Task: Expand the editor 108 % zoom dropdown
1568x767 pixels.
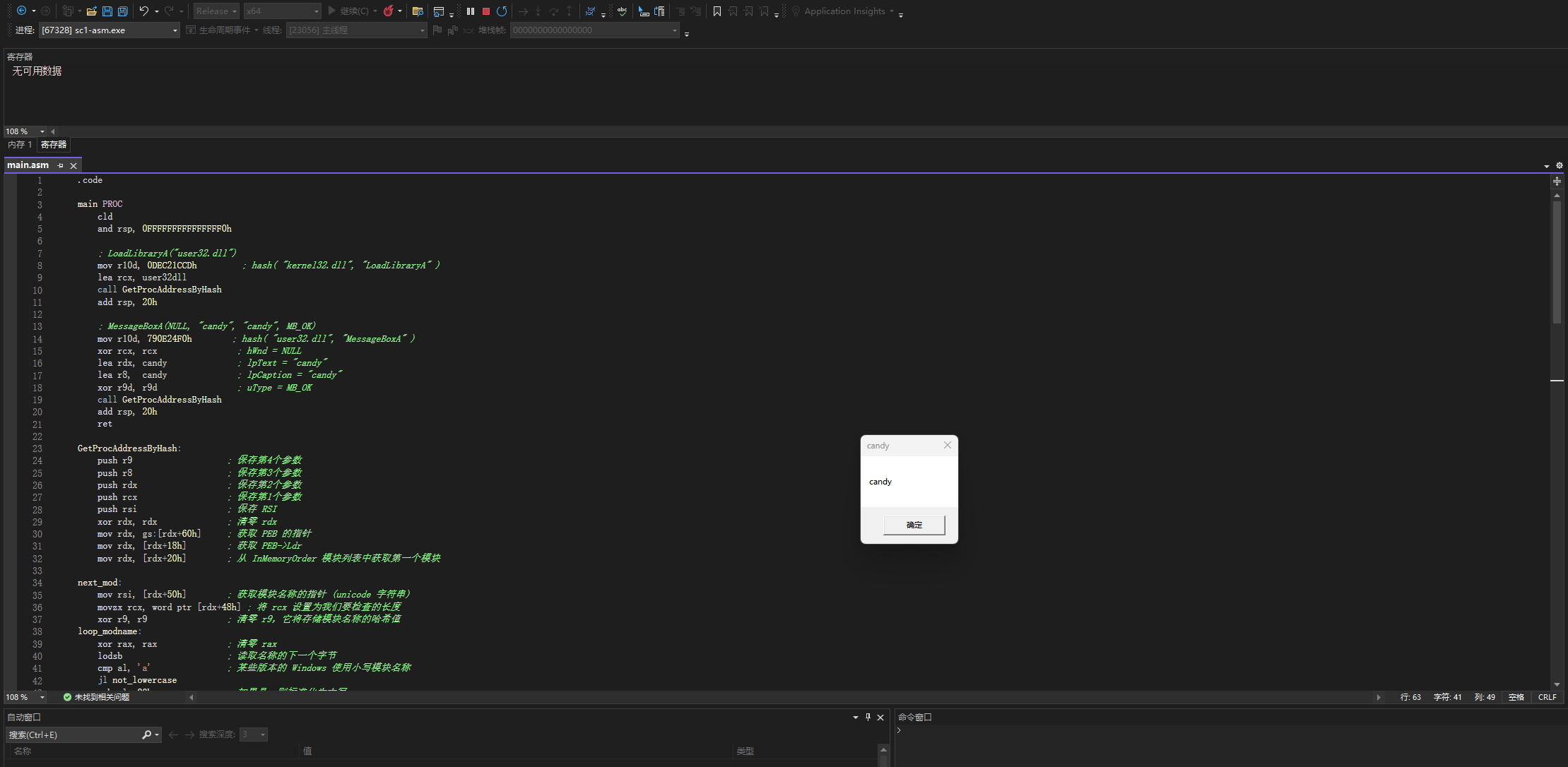Action: point(42,697)
